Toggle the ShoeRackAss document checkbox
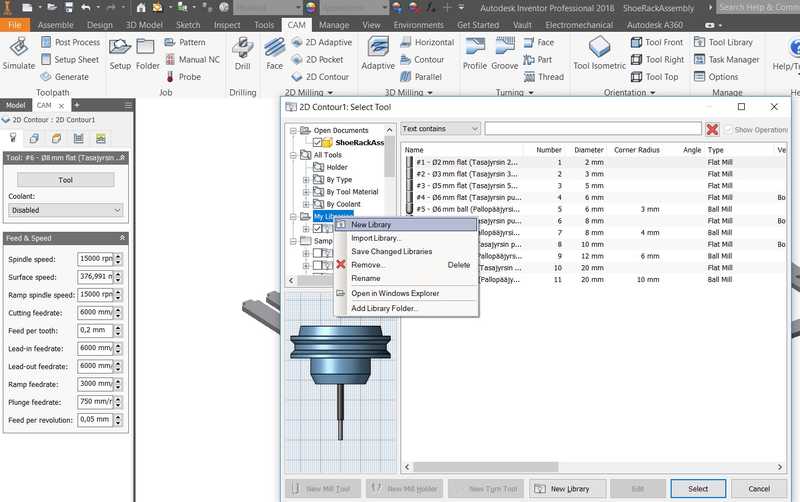The height and width of the screenshot is (502, 800). tap(317, 142)
